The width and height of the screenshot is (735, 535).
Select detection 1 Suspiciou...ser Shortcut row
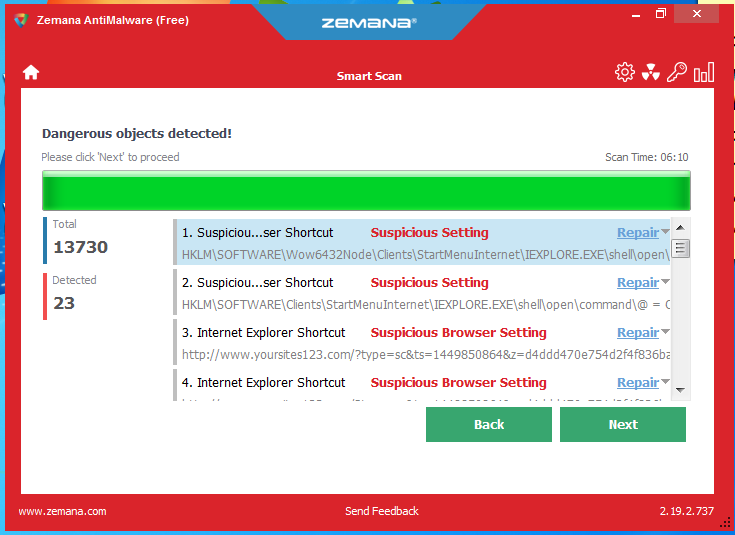click(422, 242)
